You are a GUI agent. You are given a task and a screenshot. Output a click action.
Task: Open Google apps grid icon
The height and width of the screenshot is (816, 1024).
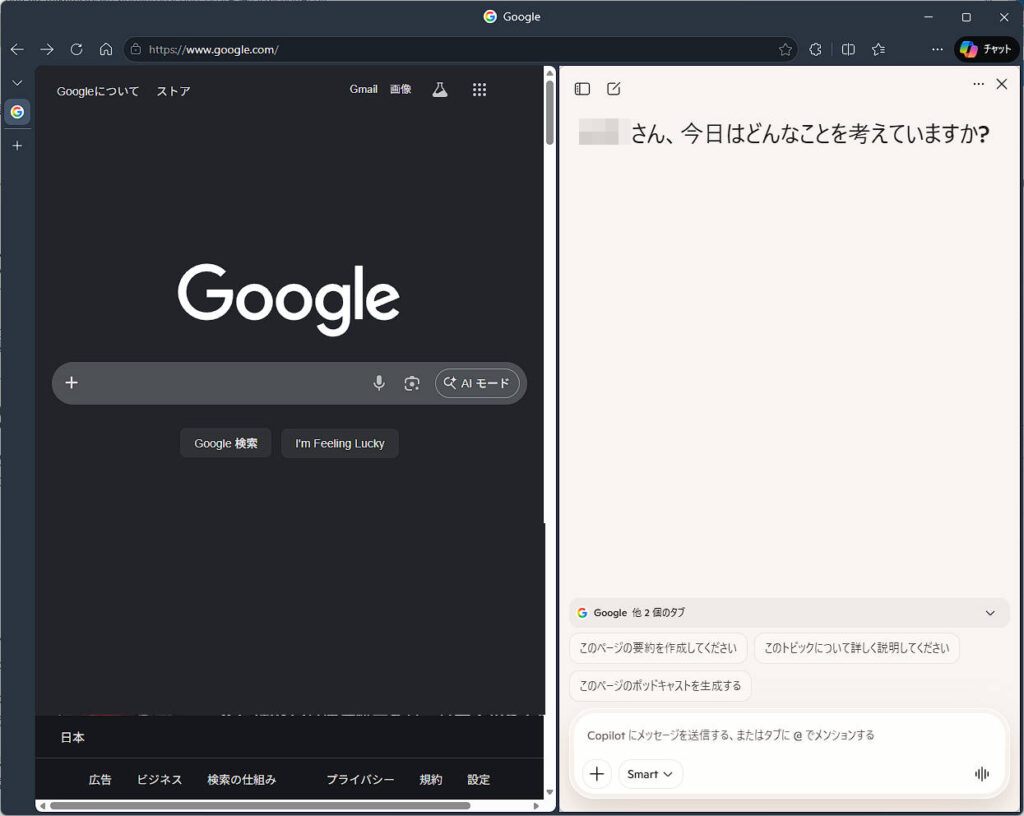(479, 90)
